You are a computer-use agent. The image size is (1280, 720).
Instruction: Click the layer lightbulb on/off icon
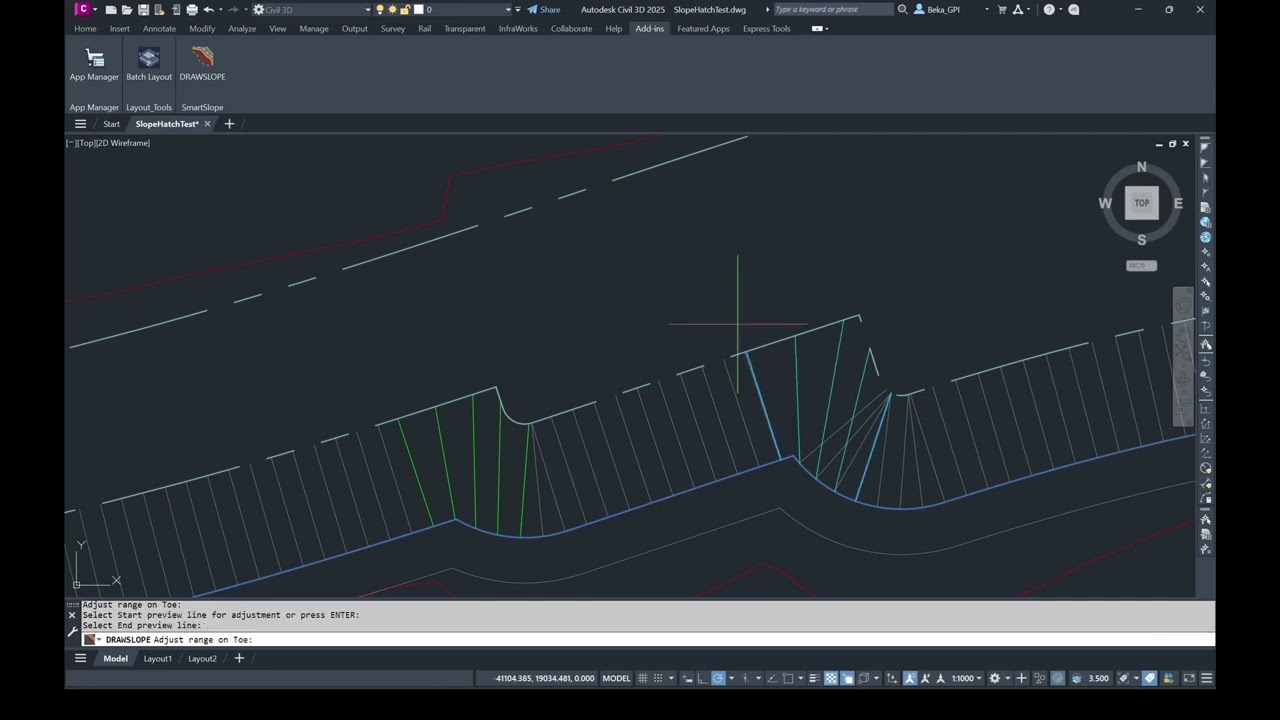[380, 10]
